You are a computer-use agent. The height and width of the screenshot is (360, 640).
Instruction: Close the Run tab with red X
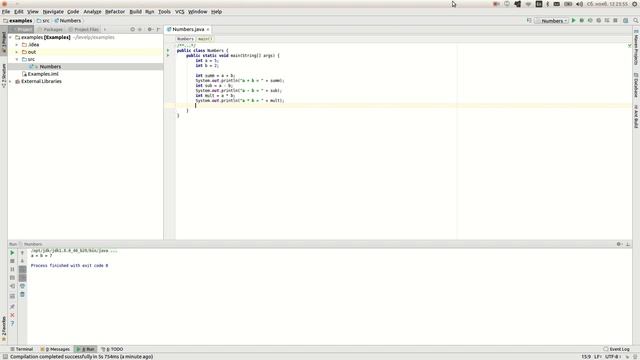[x=12, y=315]
